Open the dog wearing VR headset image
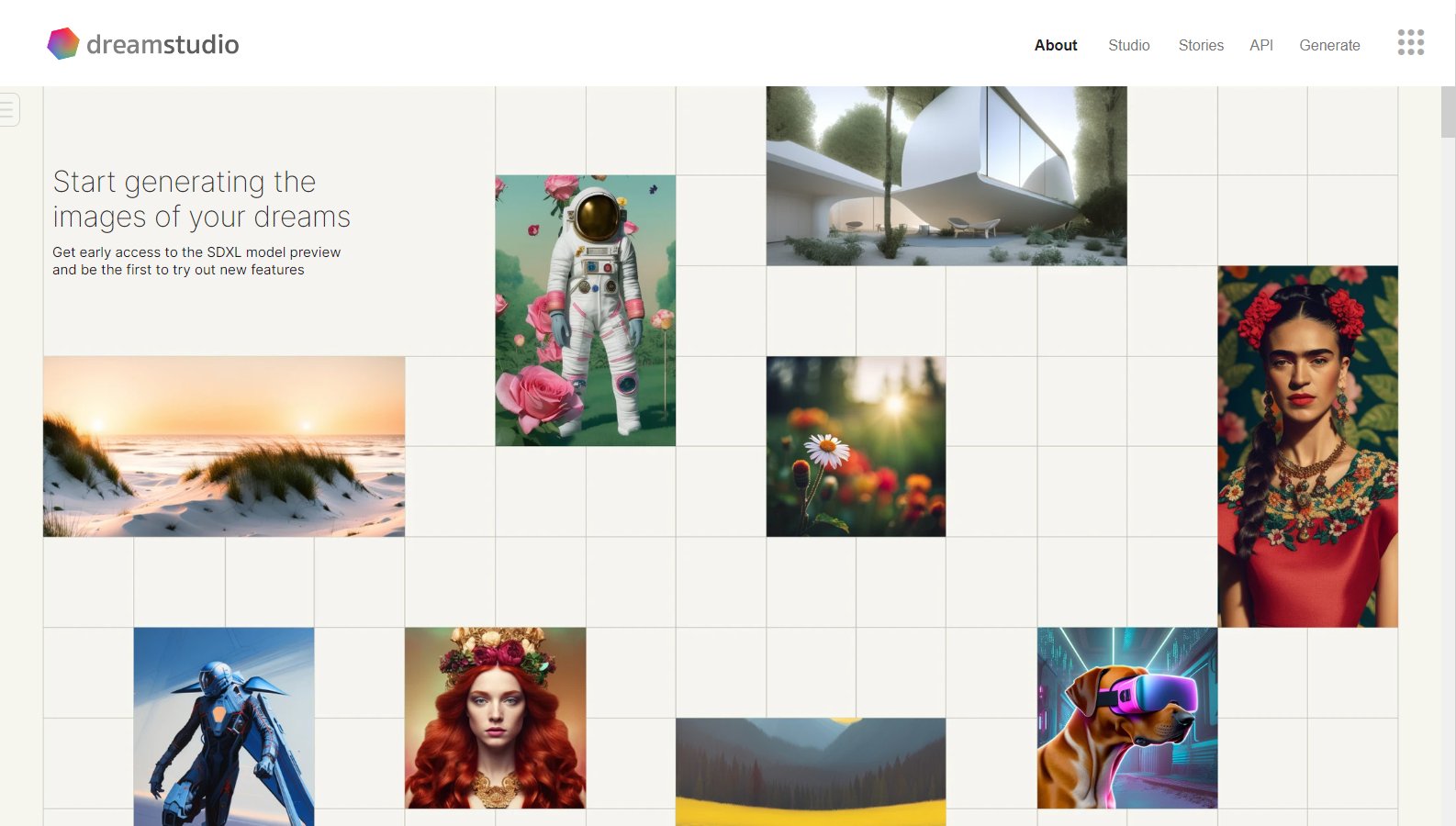1456x826 pixels. (x=1126, y=718)
